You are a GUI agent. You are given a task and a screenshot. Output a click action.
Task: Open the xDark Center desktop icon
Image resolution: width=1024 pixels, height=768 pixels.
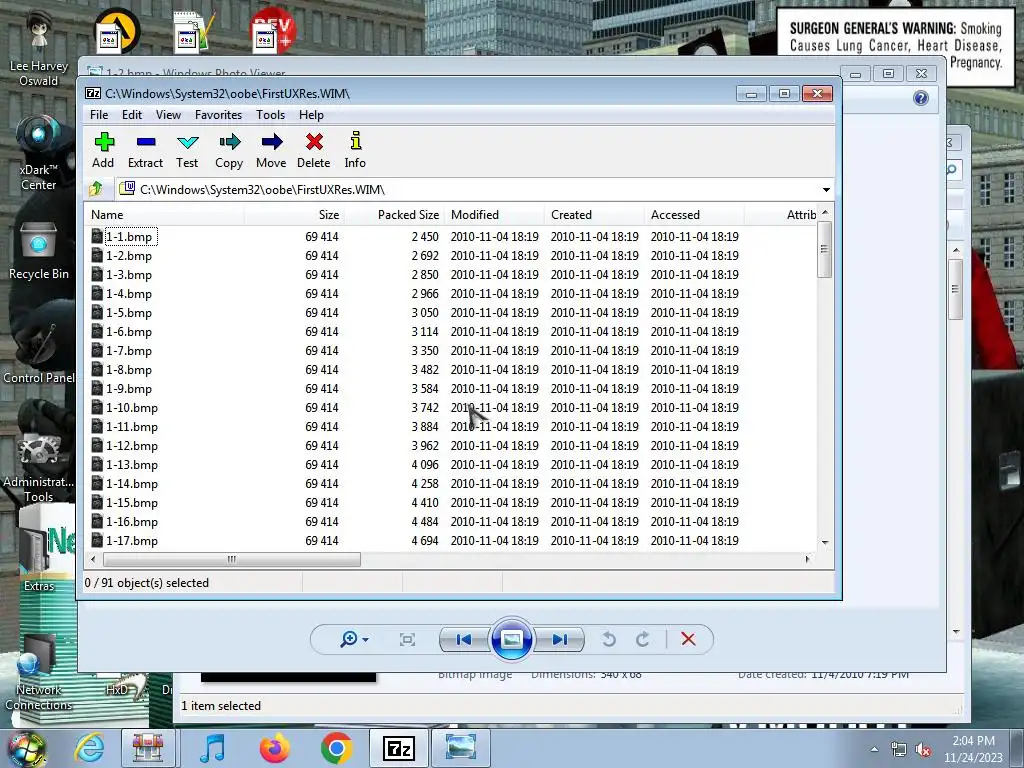click(39, 153)
